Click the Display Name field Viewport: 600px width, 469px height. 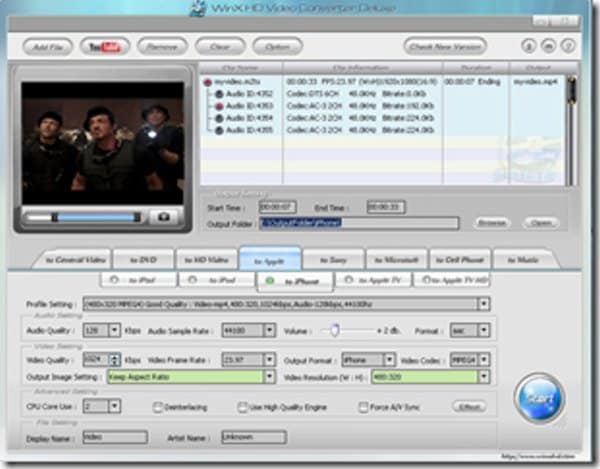coord(115,437)
